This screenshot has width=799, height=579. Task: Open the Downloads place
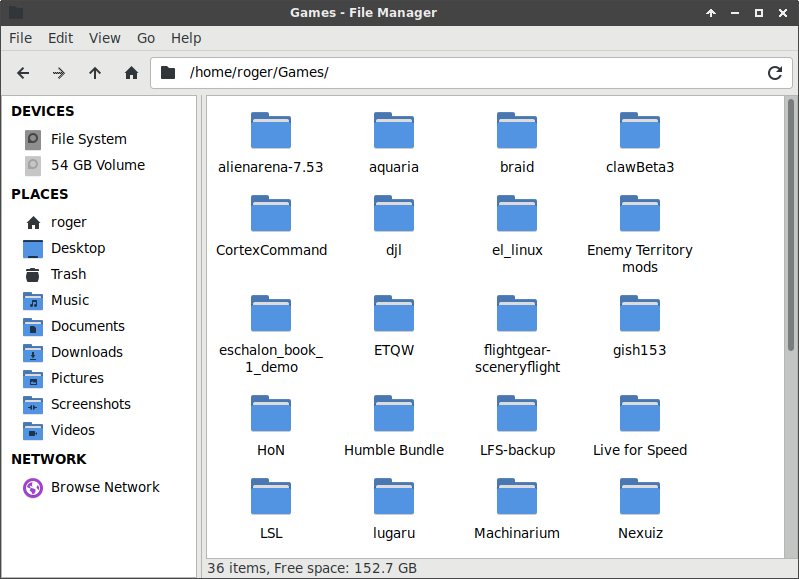click(86, 352)
